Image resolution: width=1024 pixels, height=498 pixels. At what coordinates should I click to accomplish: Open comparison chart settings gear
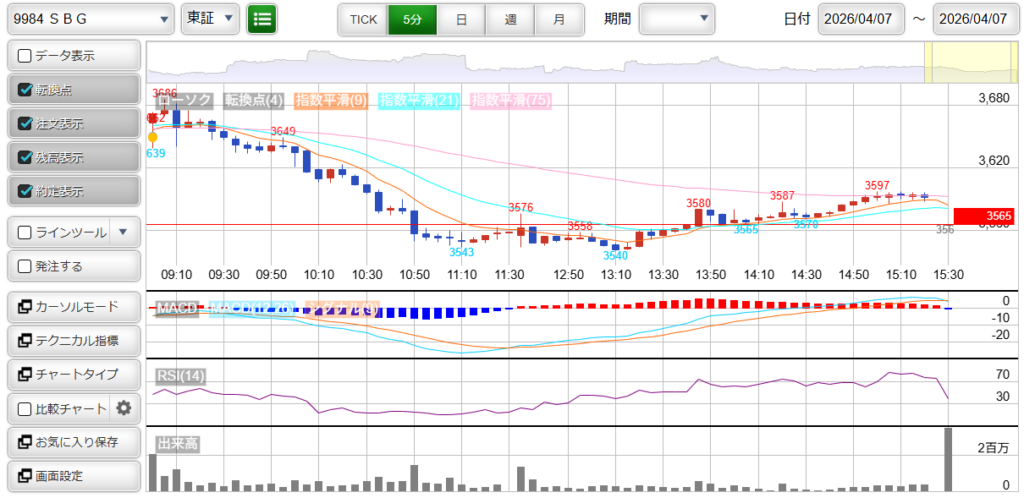click(x=124, y=408)
